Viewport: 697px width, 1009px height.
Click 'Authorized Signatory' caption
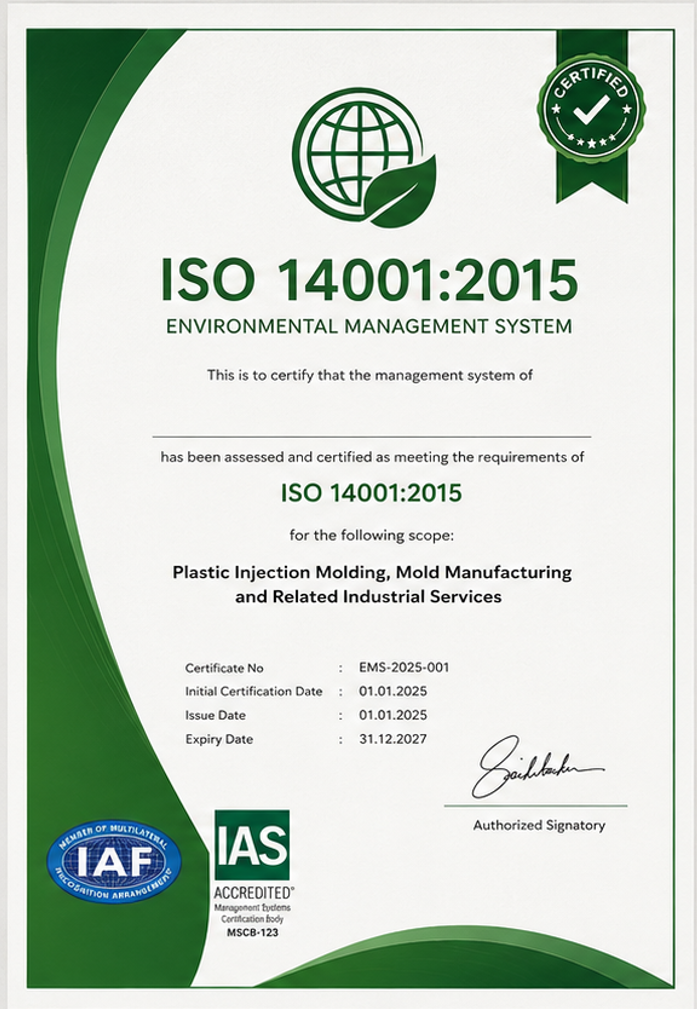pyautogui.click(x=539, y=825)
